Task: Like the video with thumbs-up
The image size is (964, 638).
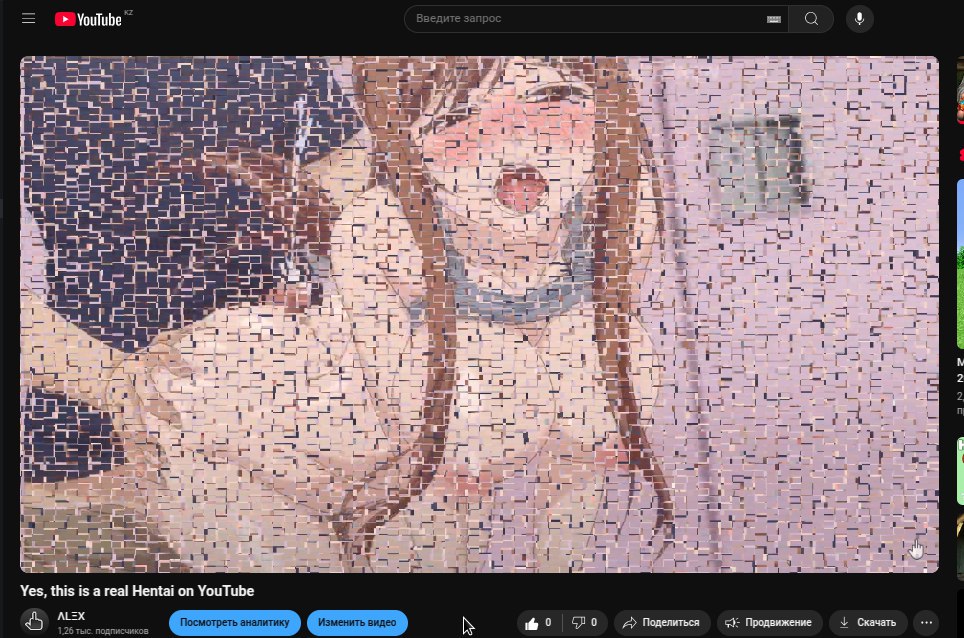Action: click(539, 623)
